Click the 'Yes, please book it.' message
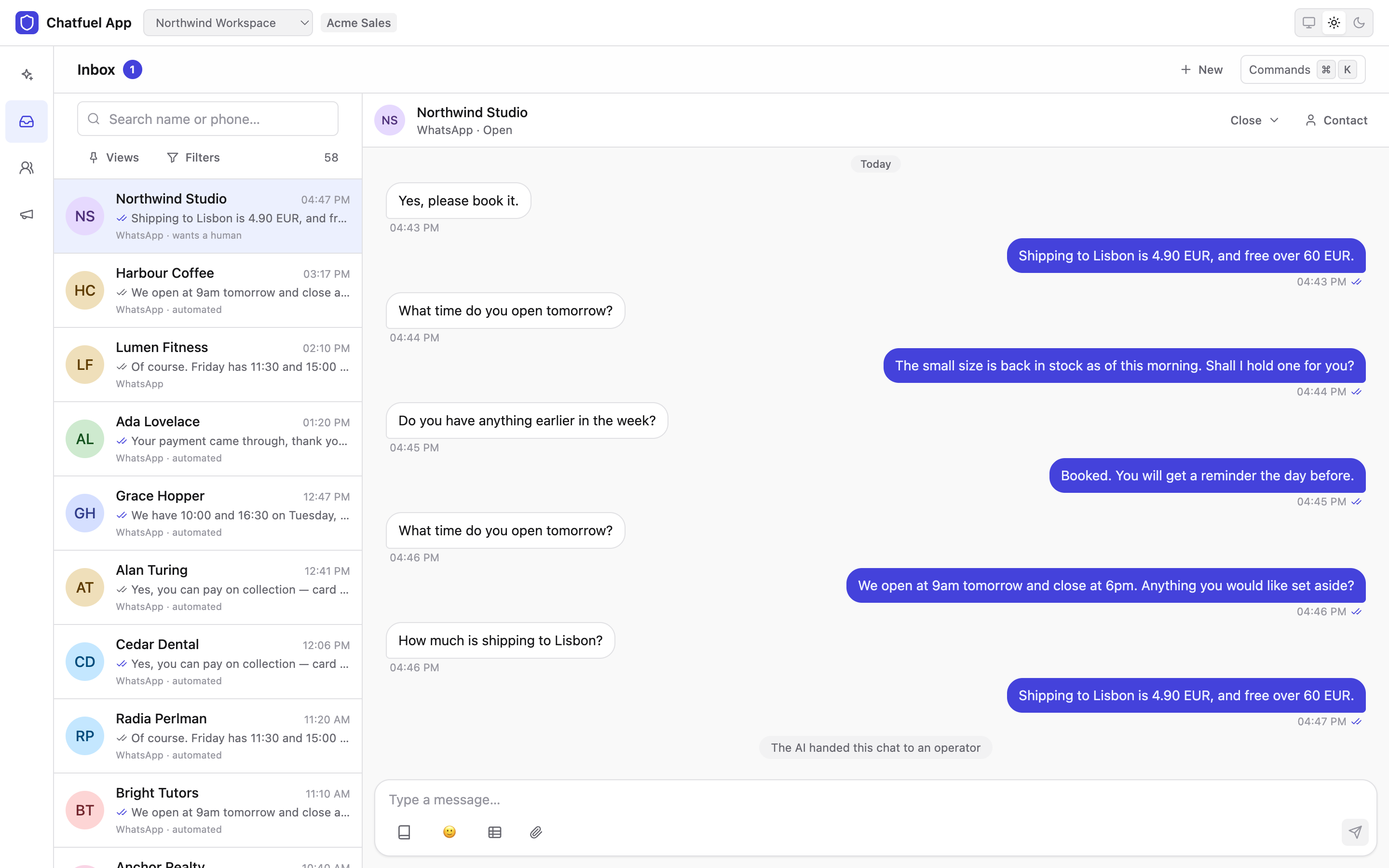1389x868 pixels. coord(458,201)
